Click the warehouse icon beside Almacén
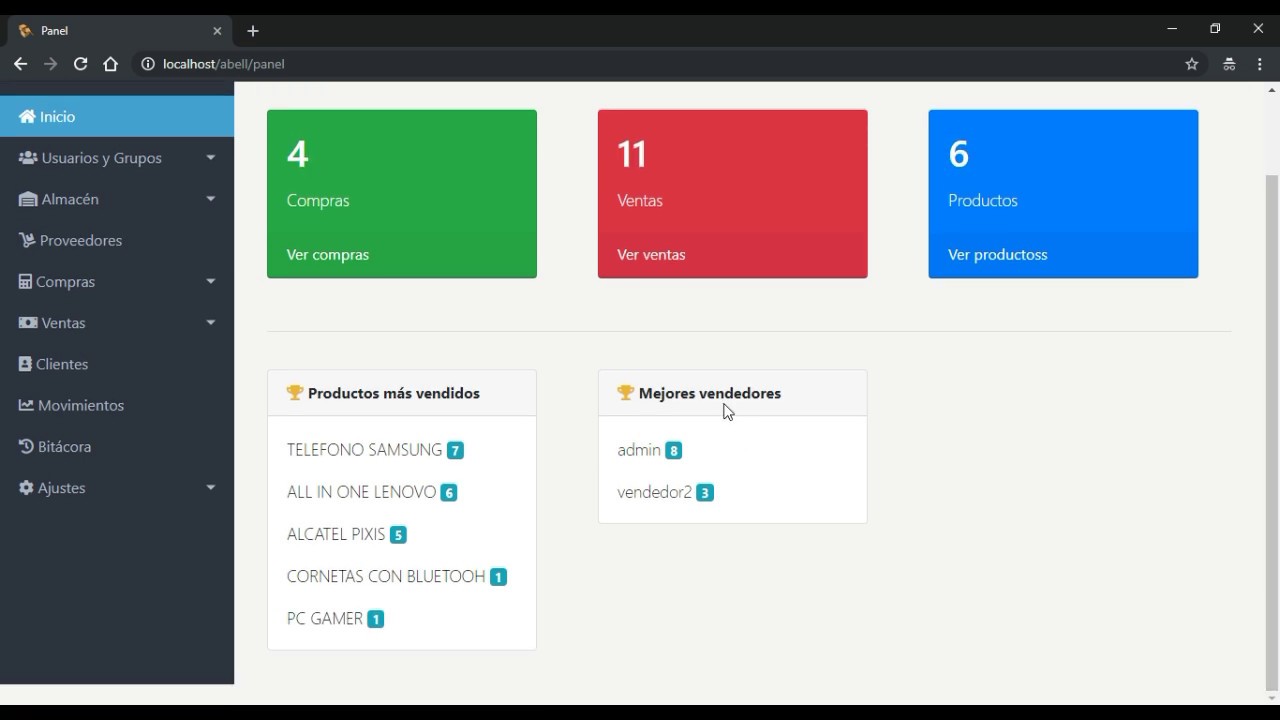This screenshot has height=720, width=1280. (28, 199)
